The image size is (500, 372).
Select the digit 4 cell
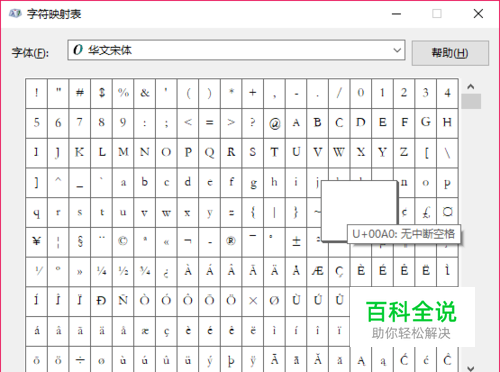(x=447, y=93)
